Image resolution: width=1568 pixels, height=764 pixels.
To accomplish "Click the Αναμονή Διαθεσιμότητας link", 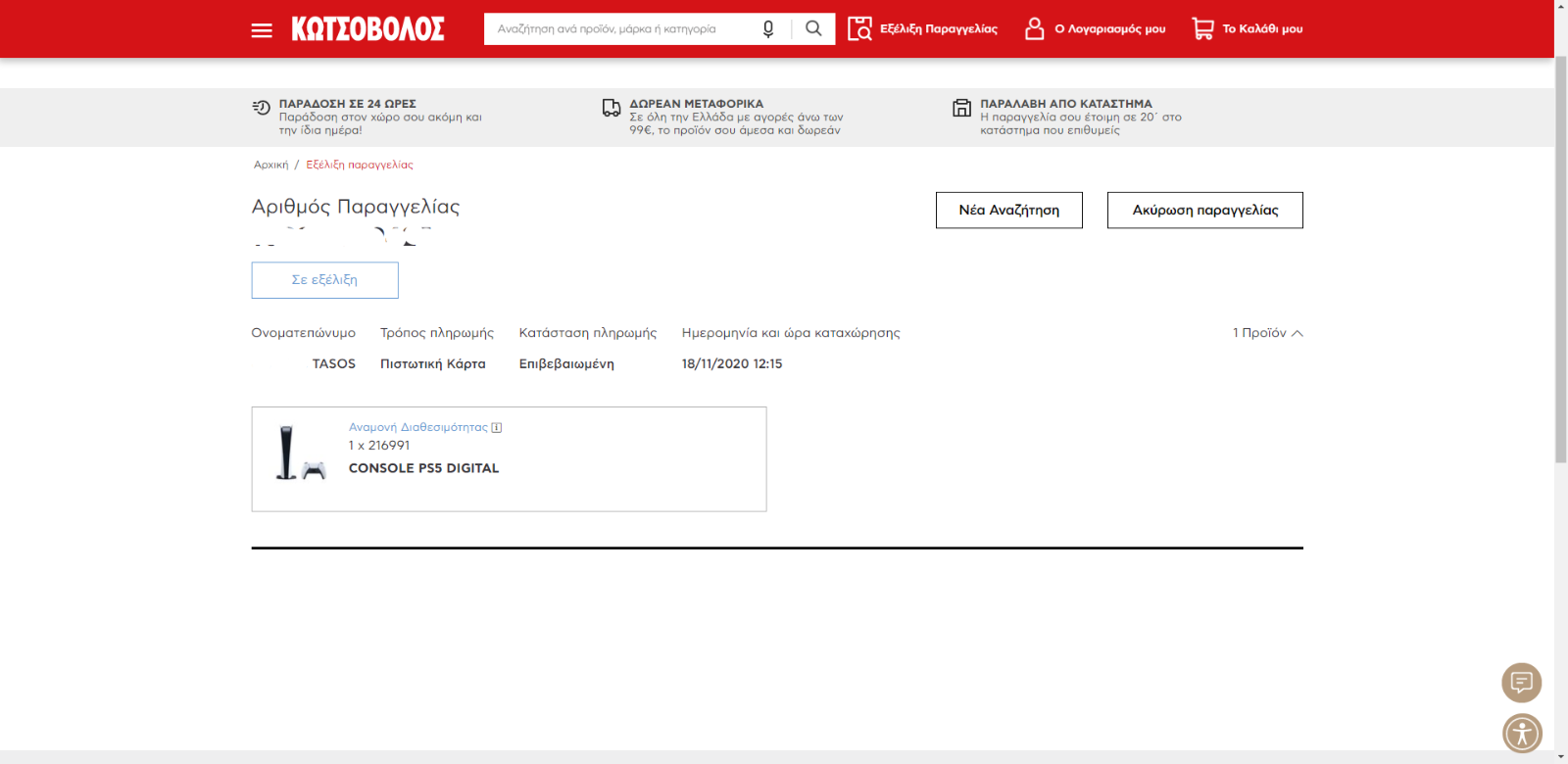I will click(x=418, y=427).
